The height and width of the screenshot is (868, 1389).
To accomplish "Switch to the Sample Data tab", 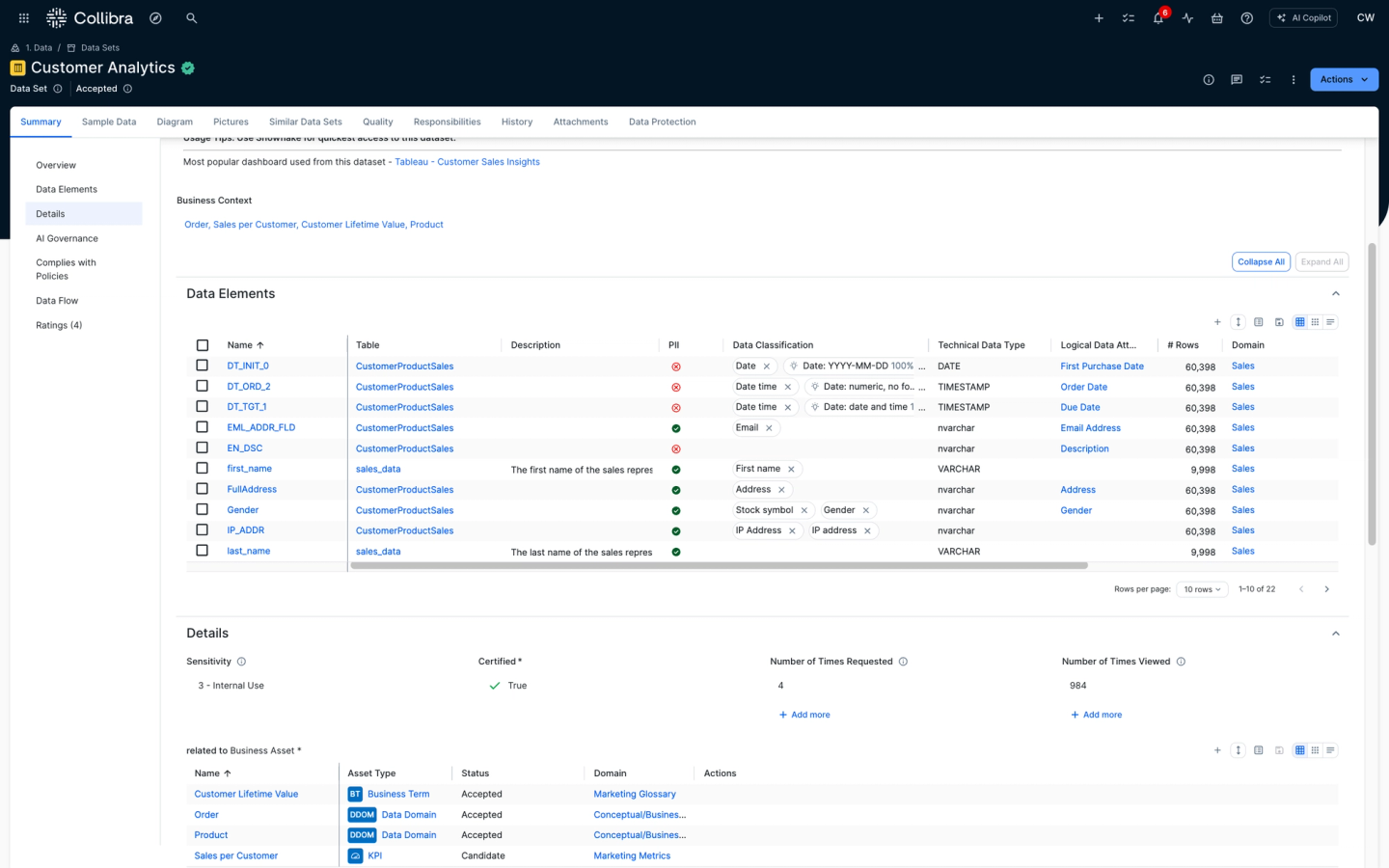I will [x=109, y=122].
